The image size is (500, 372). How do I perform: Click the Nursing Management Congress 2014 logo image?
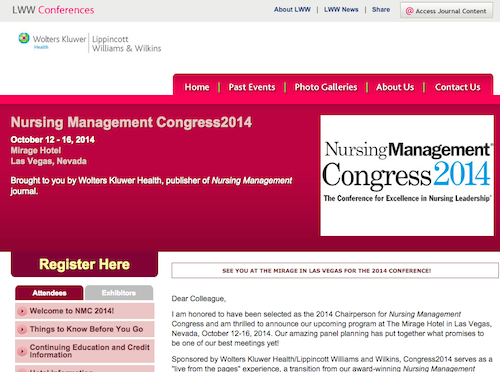(x=407, y=176)
